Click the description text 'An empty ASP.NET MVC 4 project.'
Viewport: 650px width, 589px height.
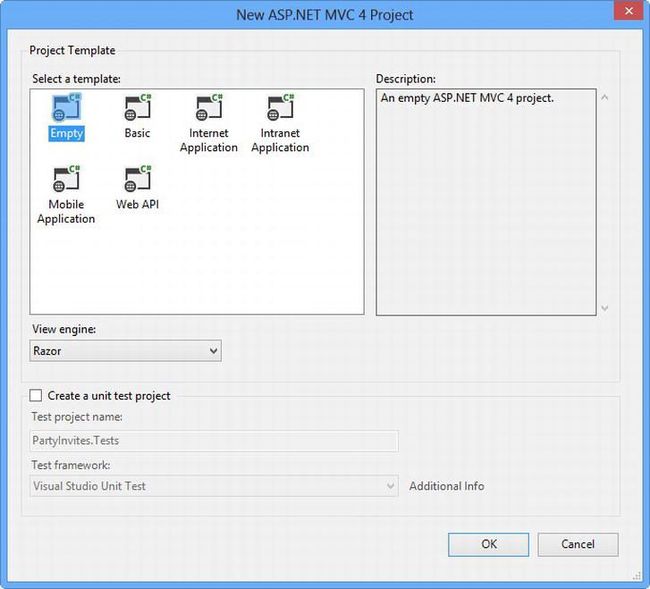click(467, 98)
